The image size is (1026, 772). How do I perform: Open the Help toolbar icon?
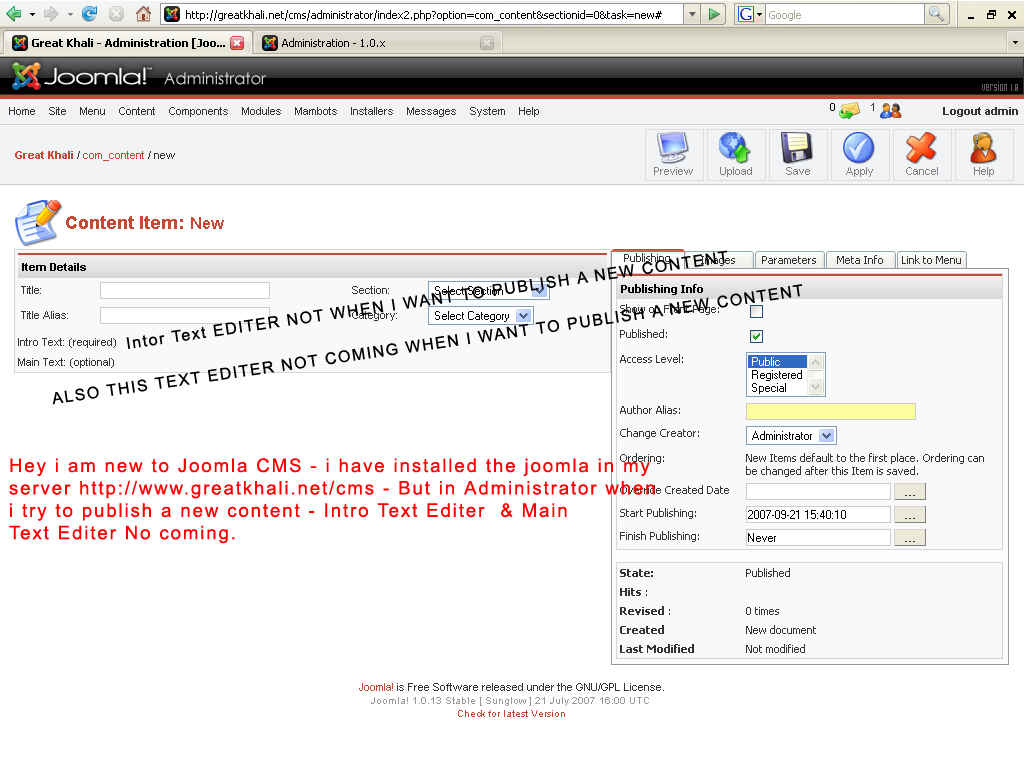pyautogui.click(x=983, y=154)
